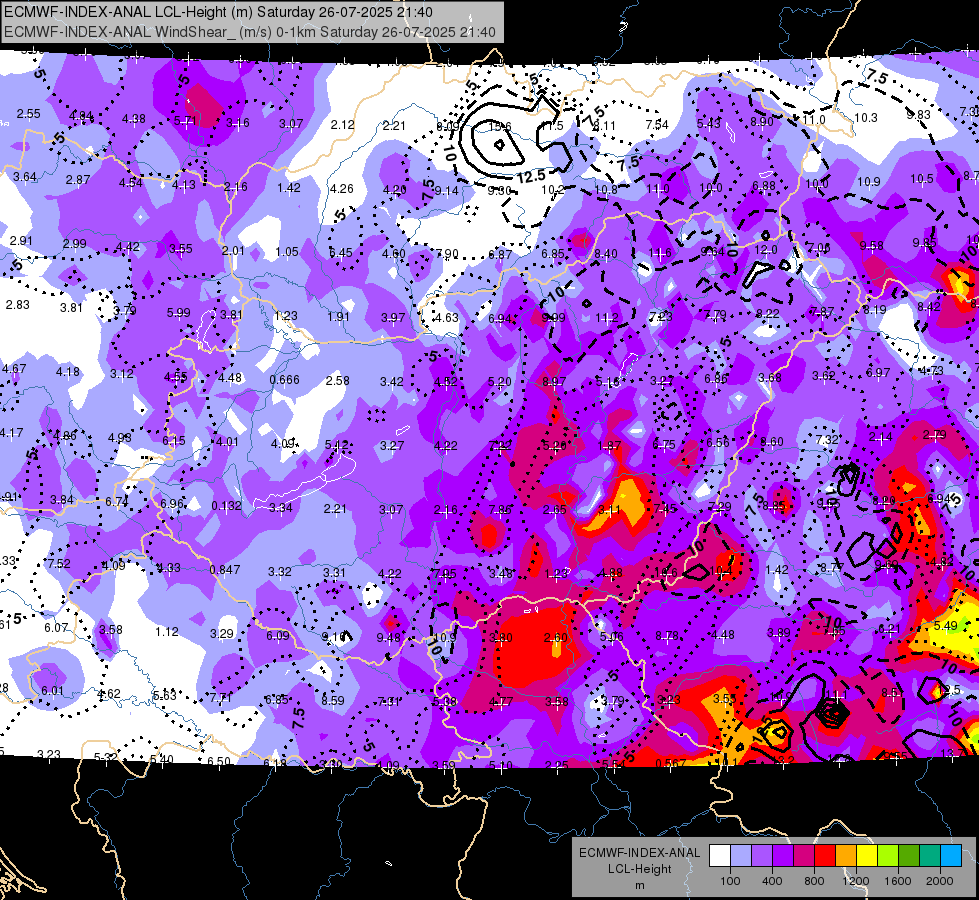
Task: Click the grid value 4.18
Action: click(67, 372)
